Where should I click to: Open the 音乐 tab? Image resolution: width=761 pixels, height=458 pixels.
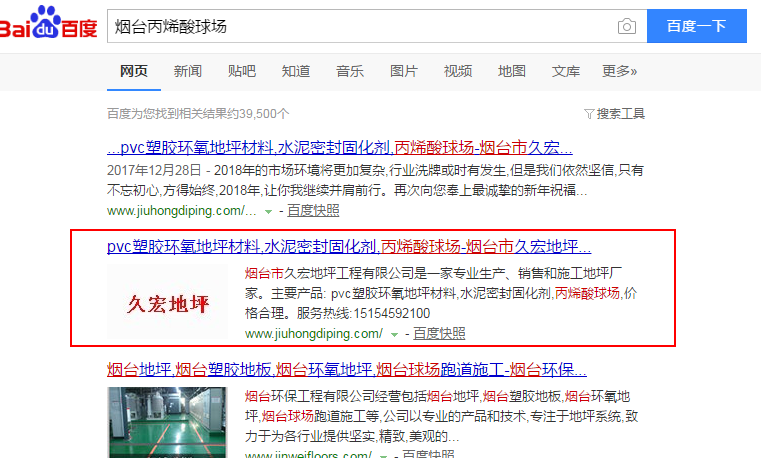(x=349, y=71)
